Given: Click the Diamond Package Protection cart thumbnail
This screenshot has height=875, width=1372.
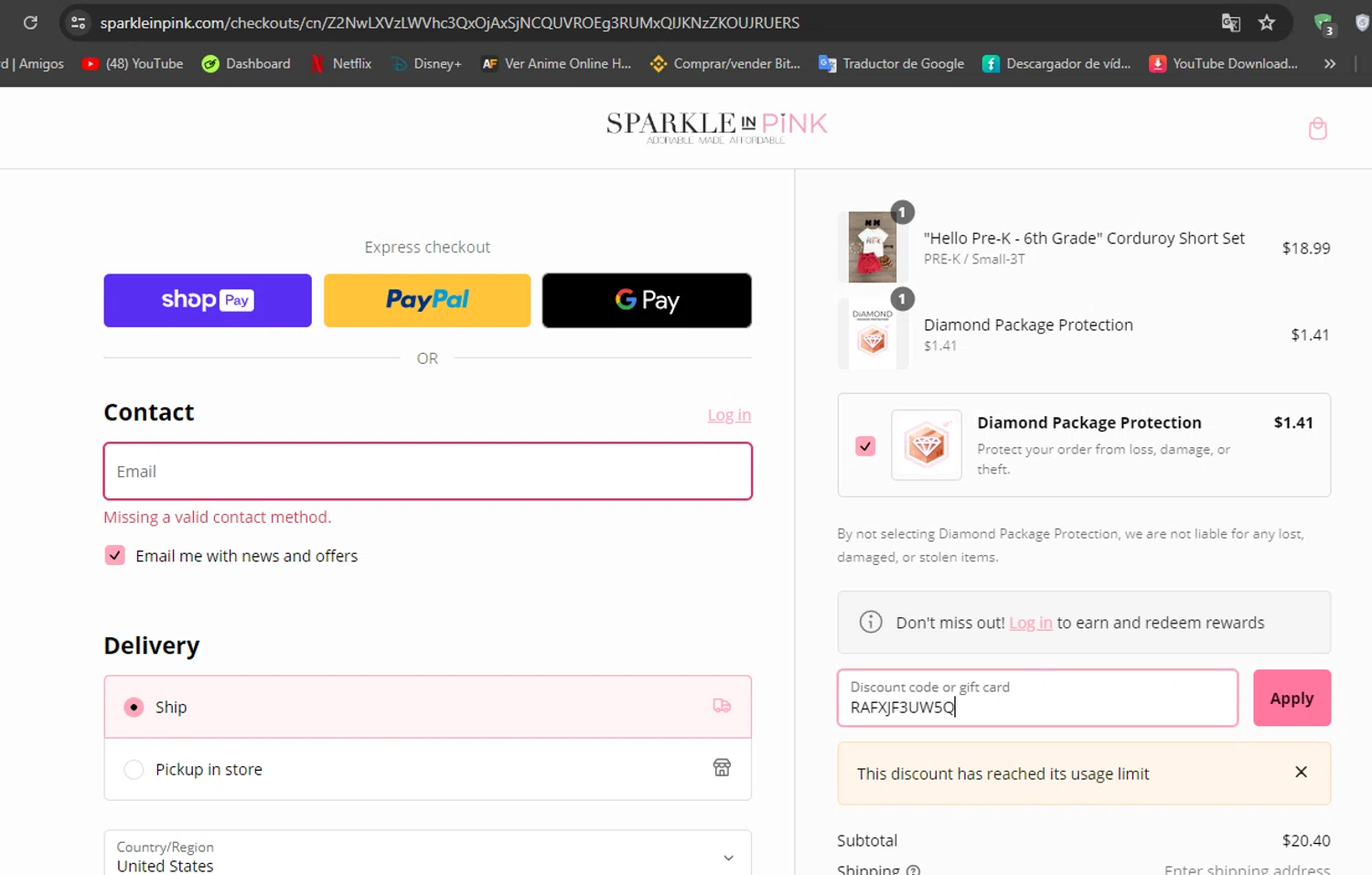Looking at the screenshot, I should (873, 334).
